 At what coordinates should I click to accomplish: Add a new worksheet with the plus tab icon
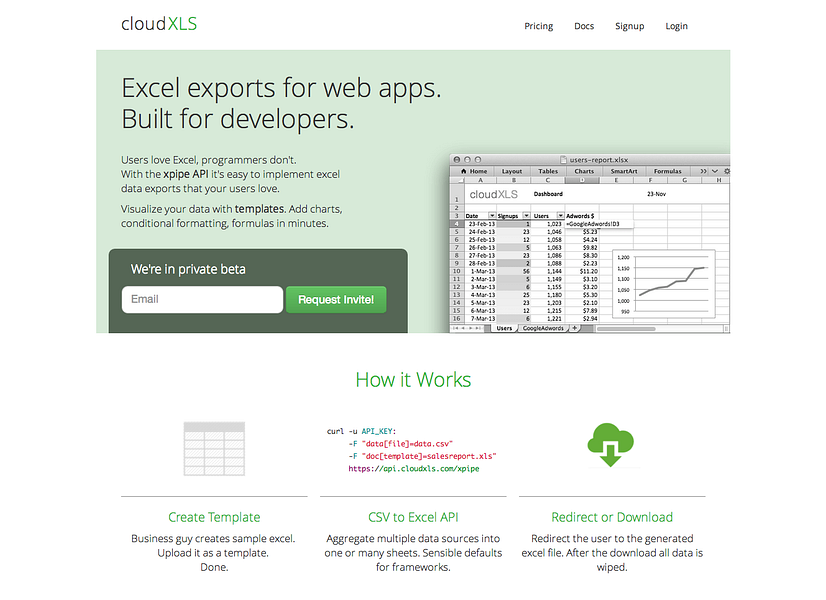tap(575, 327)
